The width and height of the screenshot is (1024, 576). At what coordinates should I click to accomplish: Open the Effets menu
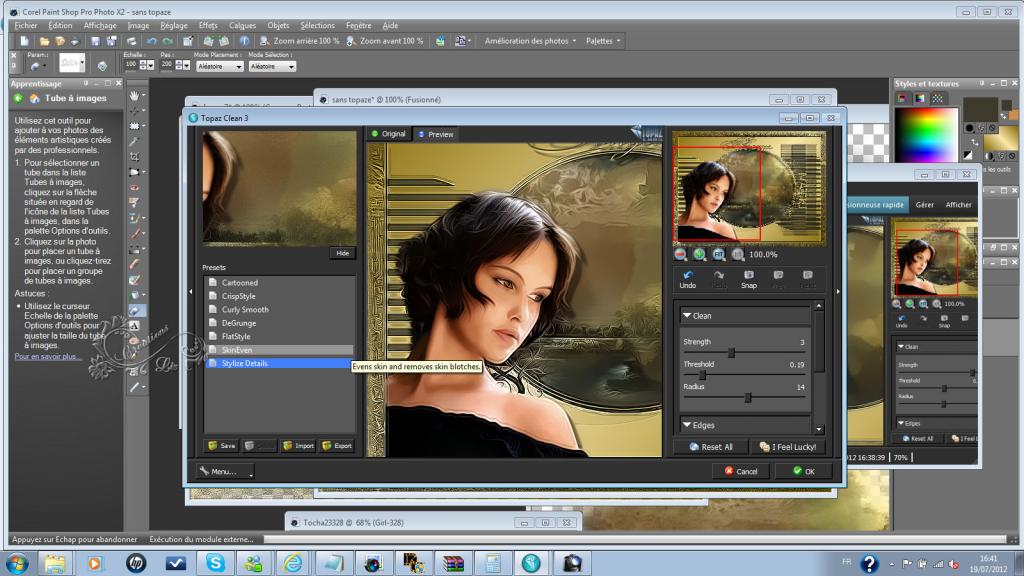(x=208, y=25)
